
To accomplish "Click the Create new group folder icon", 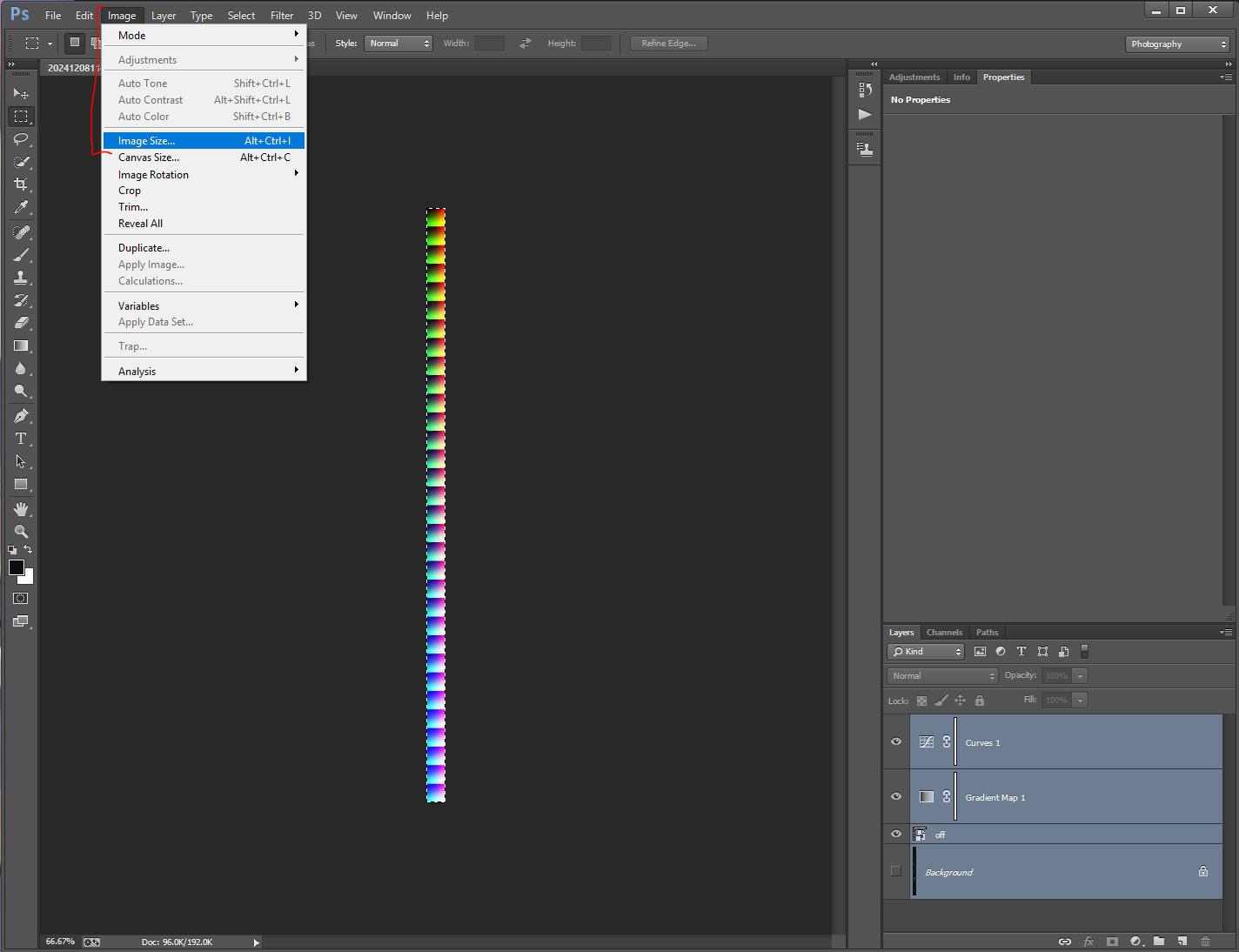I will (1159, 942).
